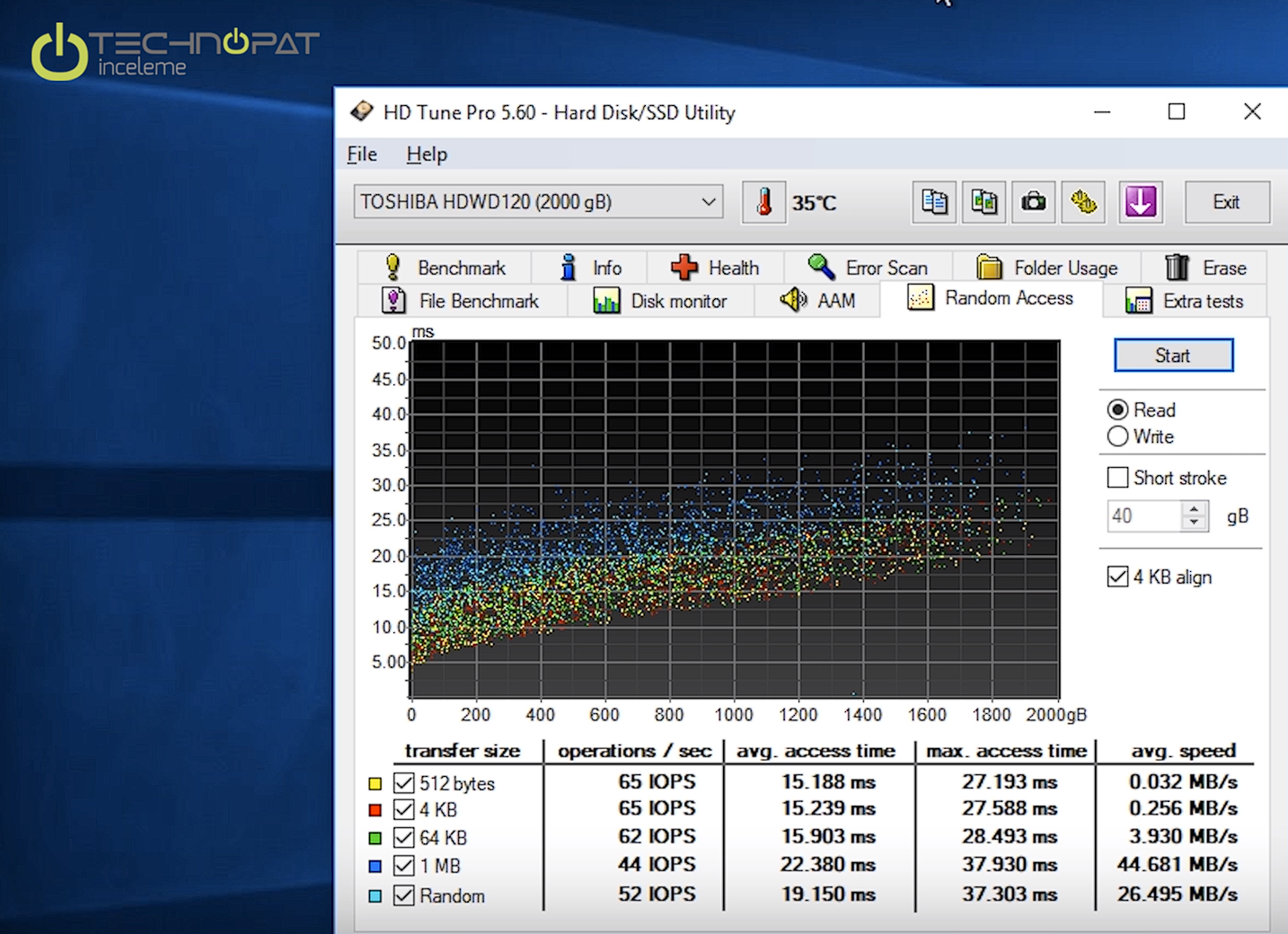
Task: Open the File menu
Action: click(362, 154)
